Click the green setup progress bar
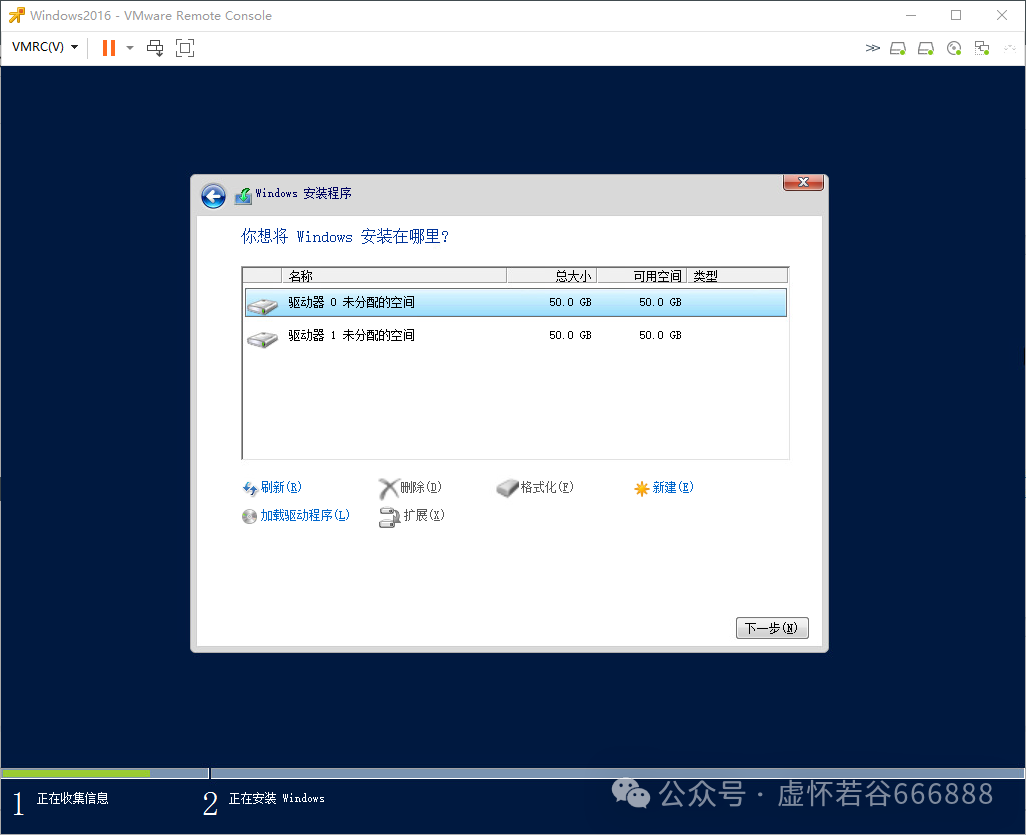 (x=76, y=773)
